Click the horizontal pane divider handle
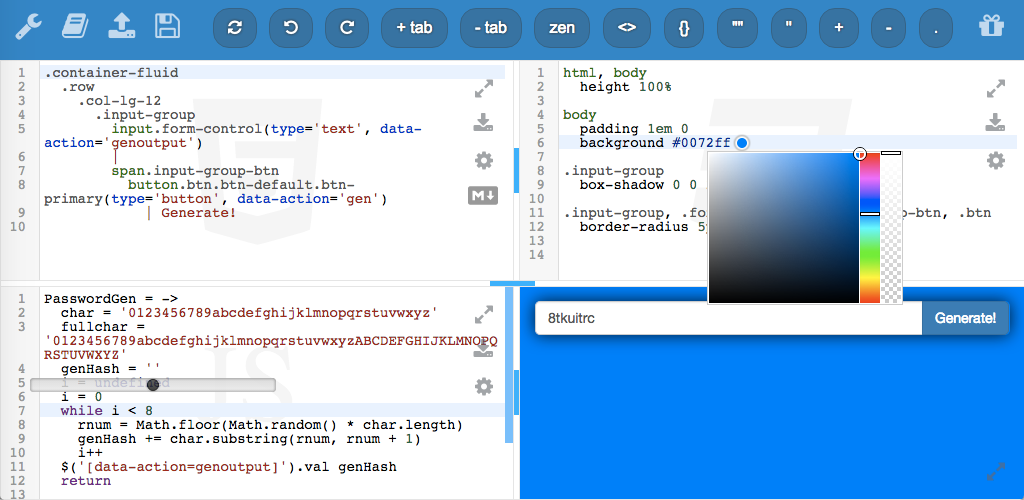Screen dimensions: 1024x500 point(512,283)
